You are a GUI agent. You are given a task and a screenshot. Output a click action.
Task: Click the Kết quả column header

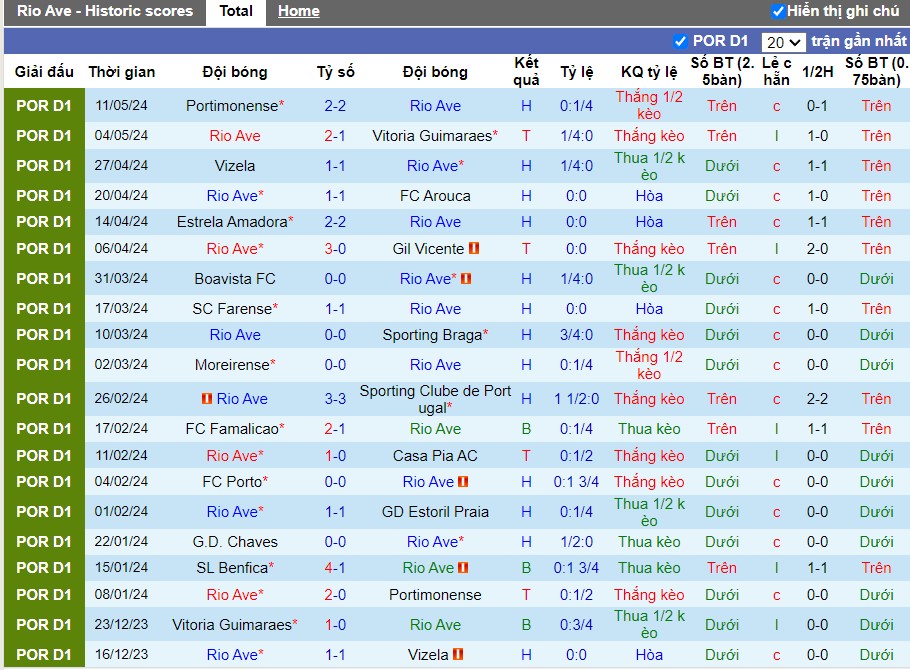click(x=526, y=71)
